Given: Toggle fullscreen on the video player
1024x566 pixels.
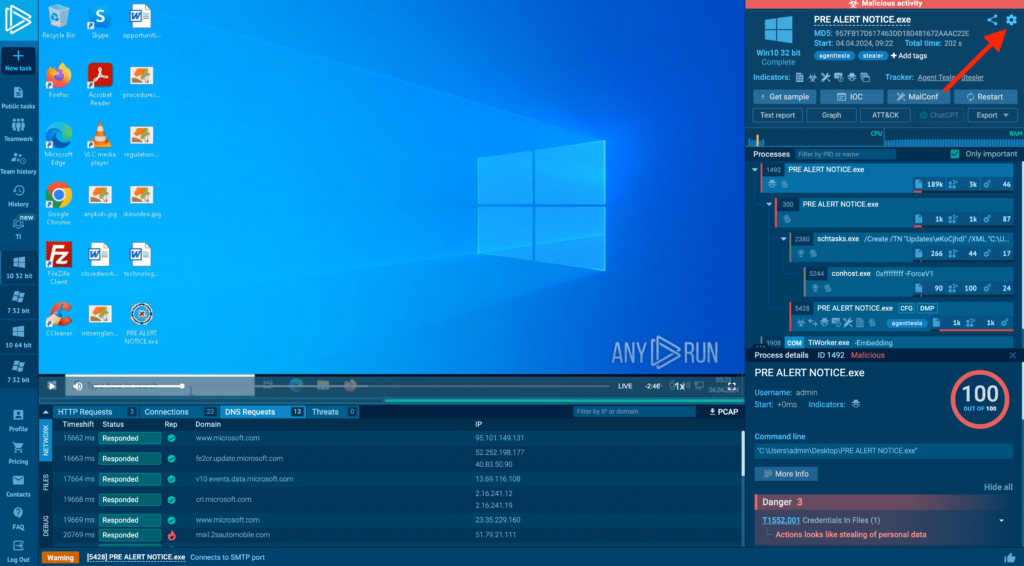Looking at the screenshot, I should 732,385.
